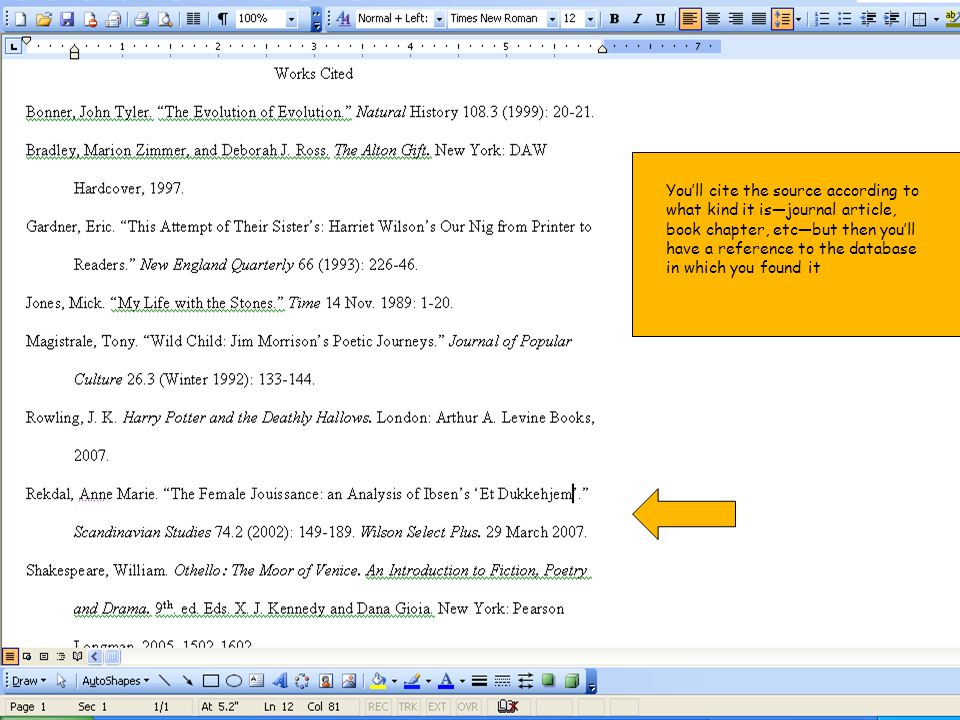The image size is (960, 720).
Task: Switch to Outline view
Action: (61, 656)
